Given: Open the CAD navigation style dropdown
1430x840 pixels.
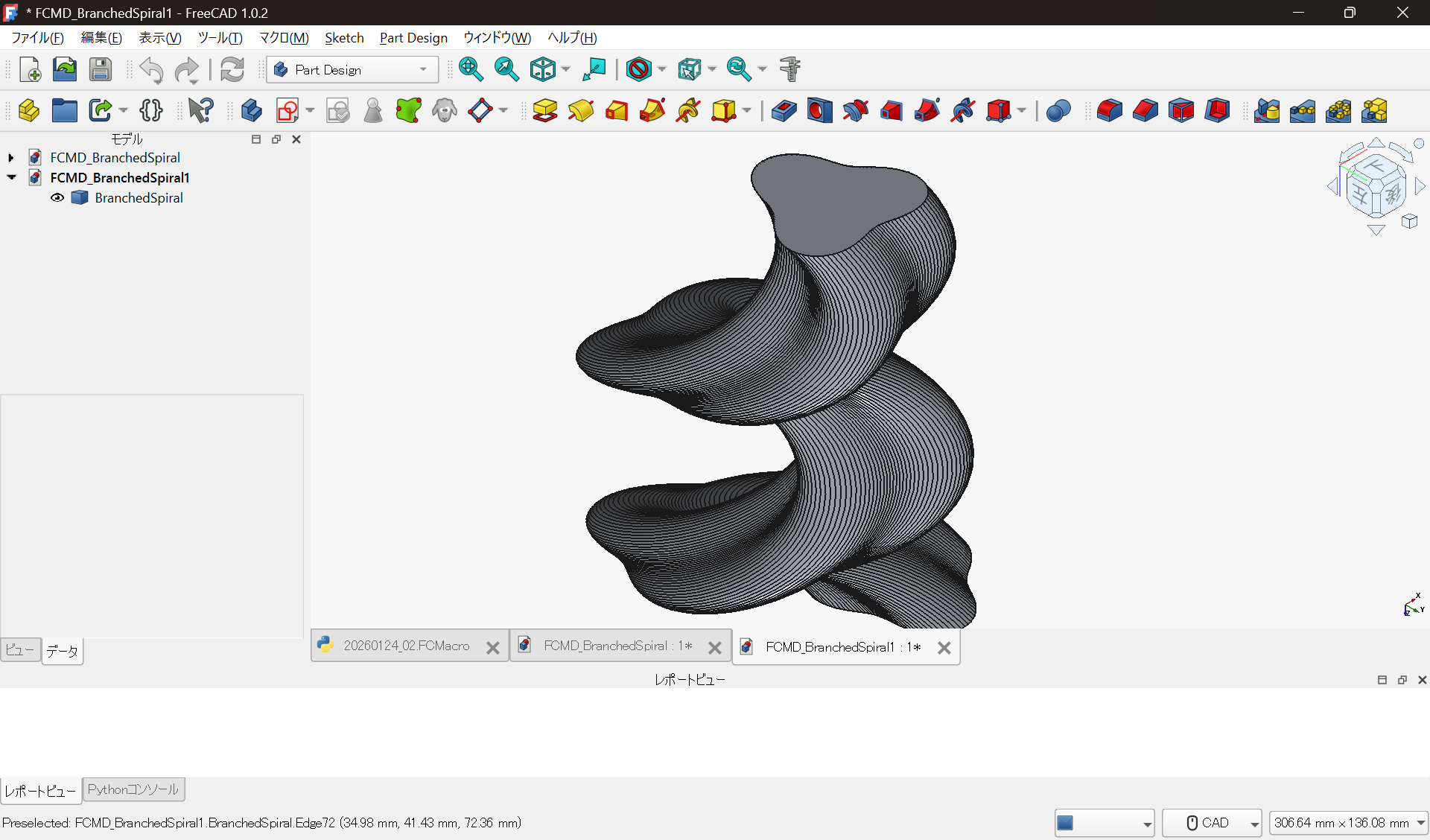Looking at the screenshot, I should pyautogui.click(x=1212, y=823).
